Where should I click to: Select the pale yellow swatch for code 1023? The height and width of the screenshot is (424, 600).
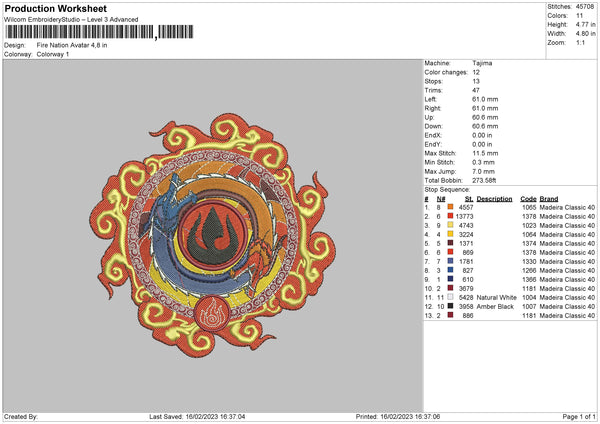click(450, 225)
